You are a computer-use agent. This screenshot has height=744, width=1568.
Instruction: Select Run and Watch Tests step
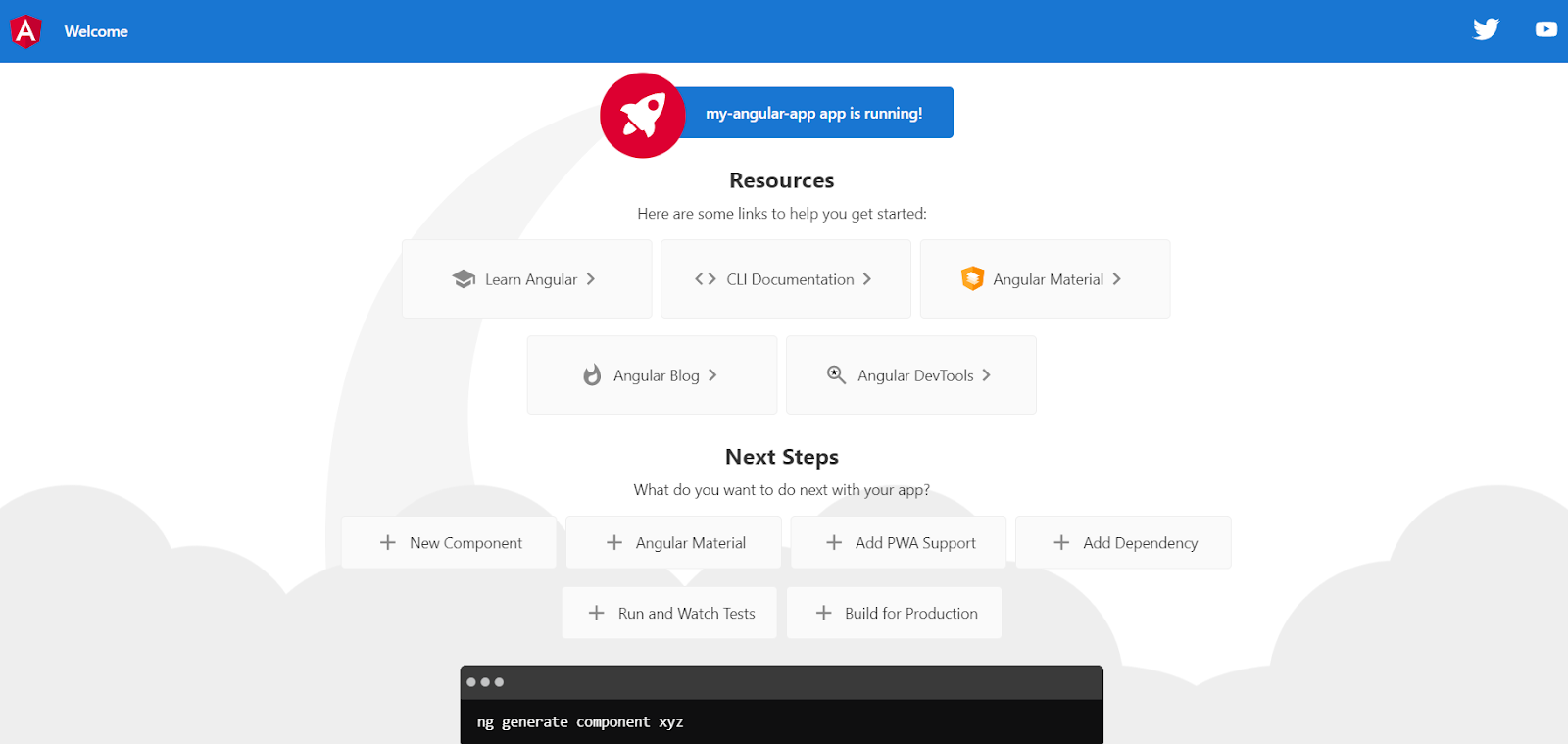pos(669,613)
